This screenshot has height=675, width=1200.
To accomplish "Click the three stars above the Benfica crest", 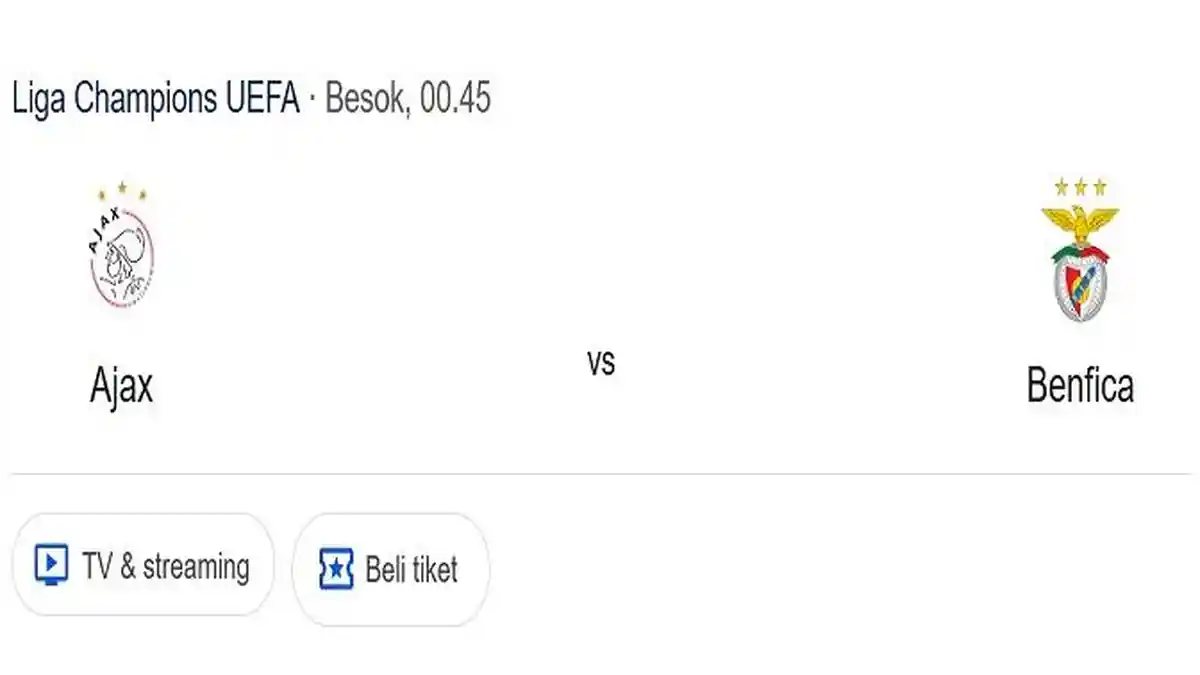I will [x=1082, y=185].
